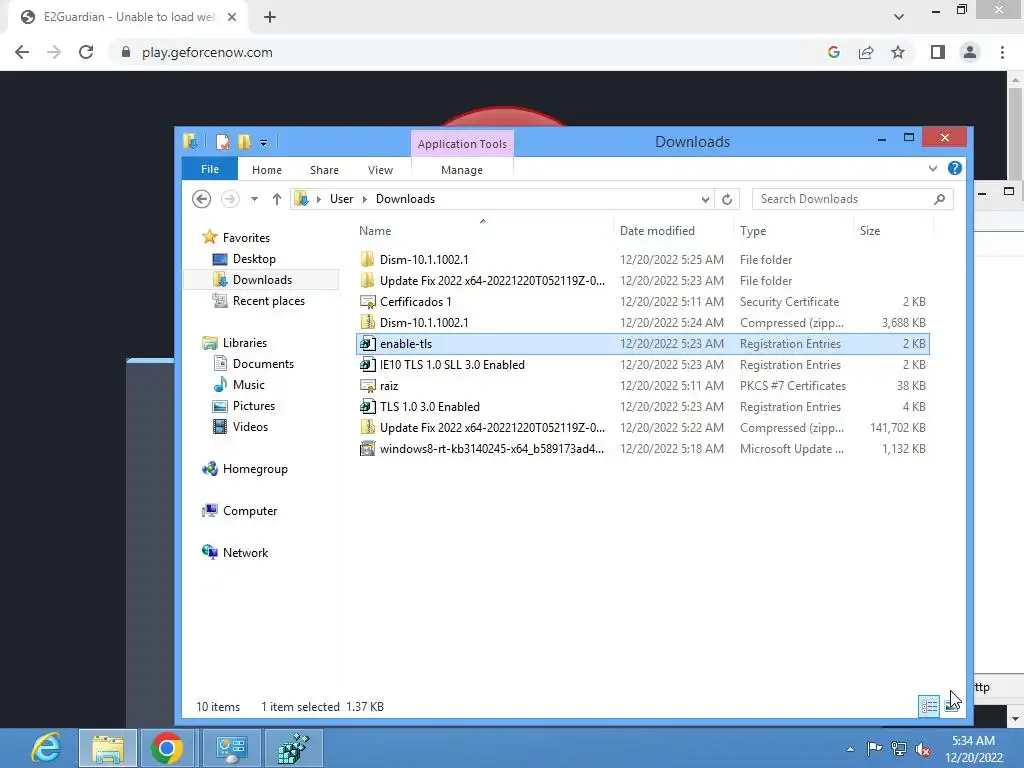Viewport: 1024px width, 768px height.
Task: Reload the play.geforcenow.com page
Action: (86, 52)
